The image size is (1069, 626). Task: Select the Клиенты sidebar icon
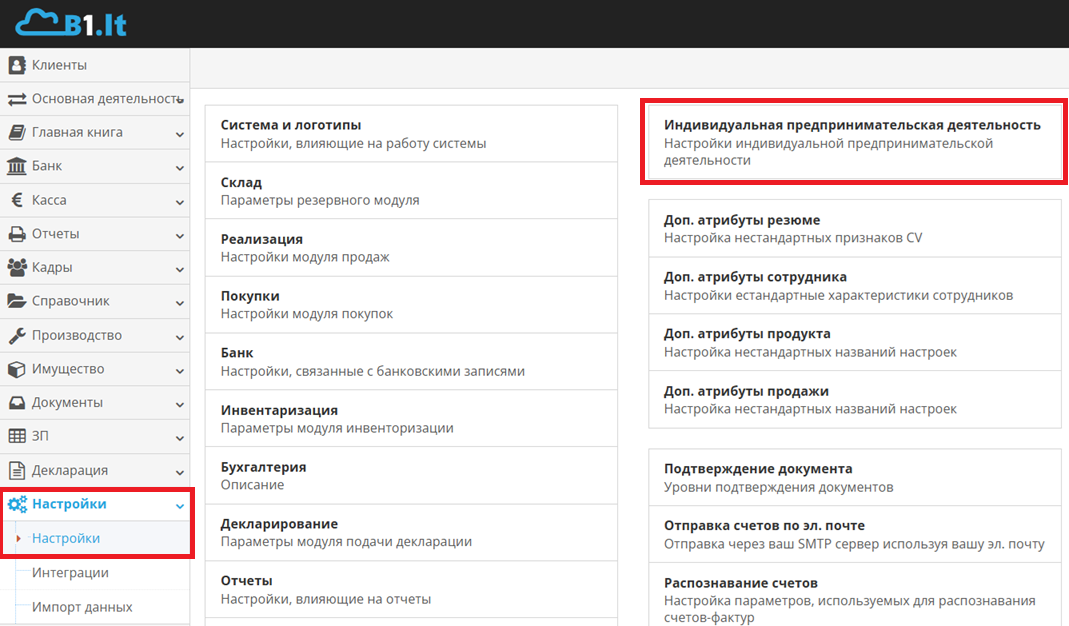click(15, 64)
